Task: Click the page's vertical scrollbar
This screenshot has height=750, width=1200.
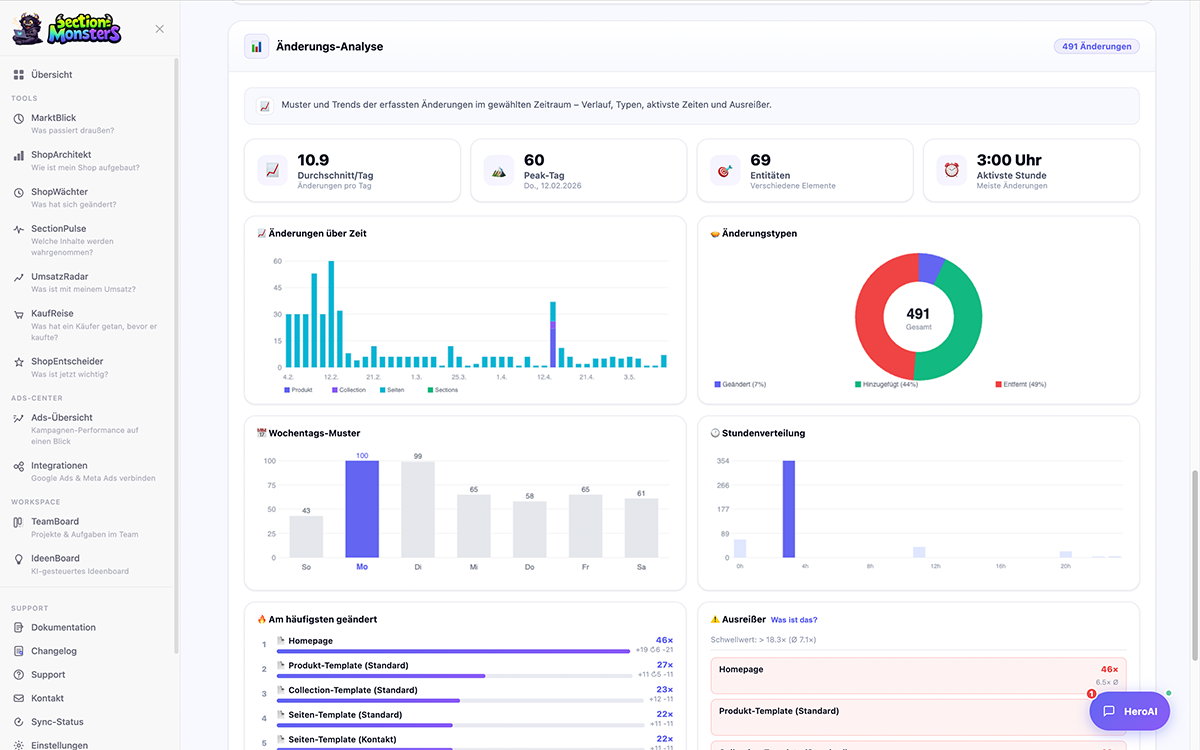Action: click(1194, 564)
